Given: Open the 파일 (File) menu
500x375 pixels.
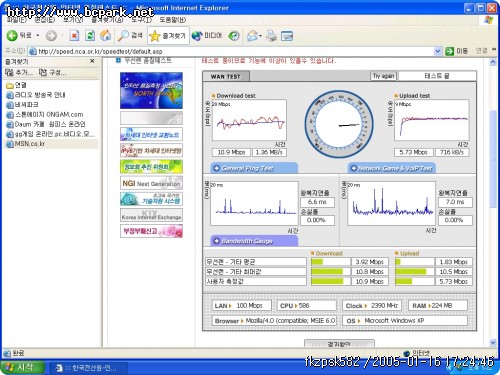Looking at the screenshot, I should coord(17,20).
